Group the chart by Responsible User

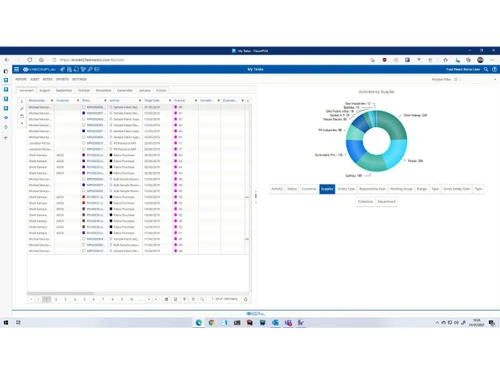(x=372, y=189)
